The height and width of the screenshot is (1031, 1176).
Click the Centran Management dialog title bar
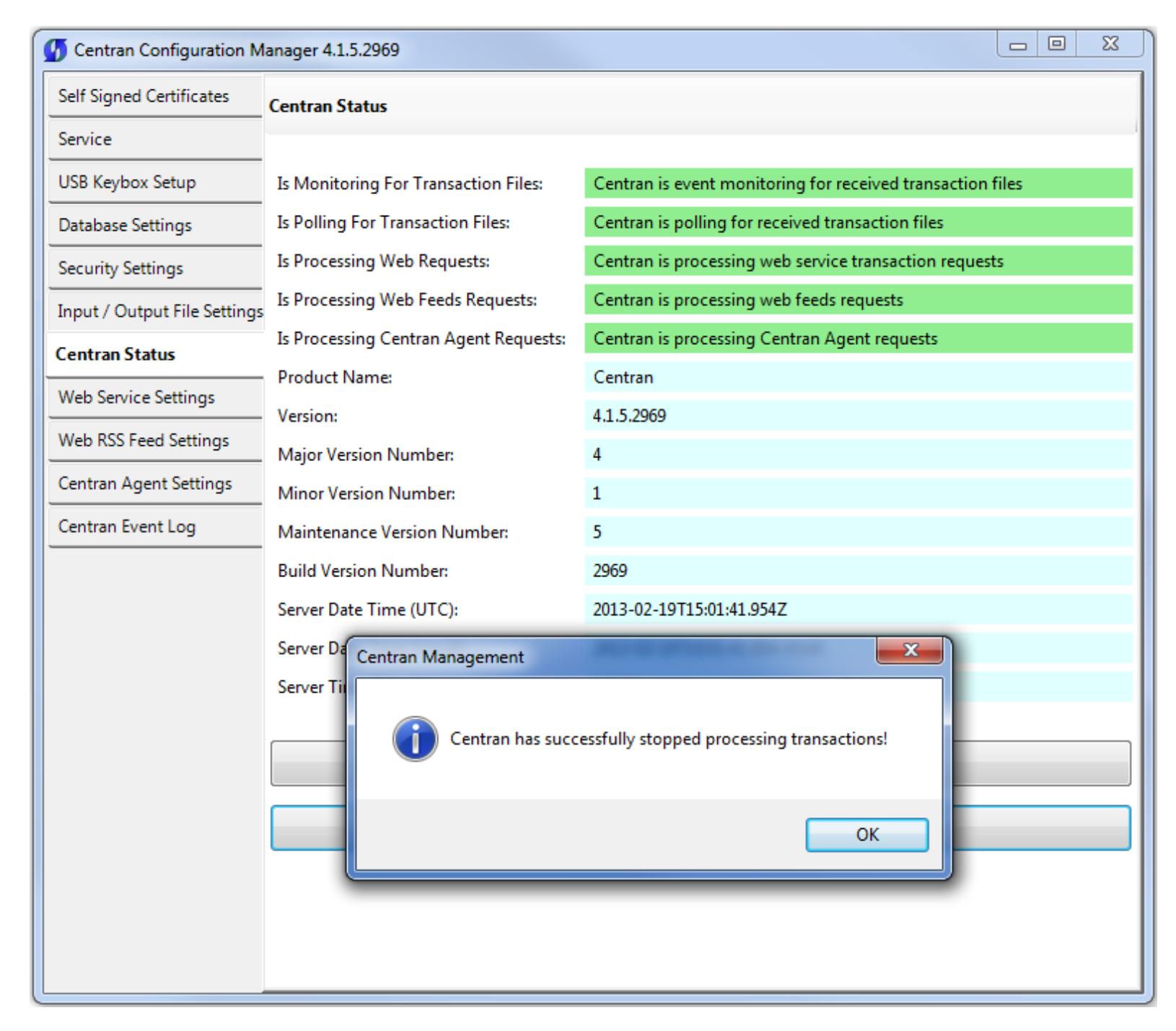click(x=613, y=657)
